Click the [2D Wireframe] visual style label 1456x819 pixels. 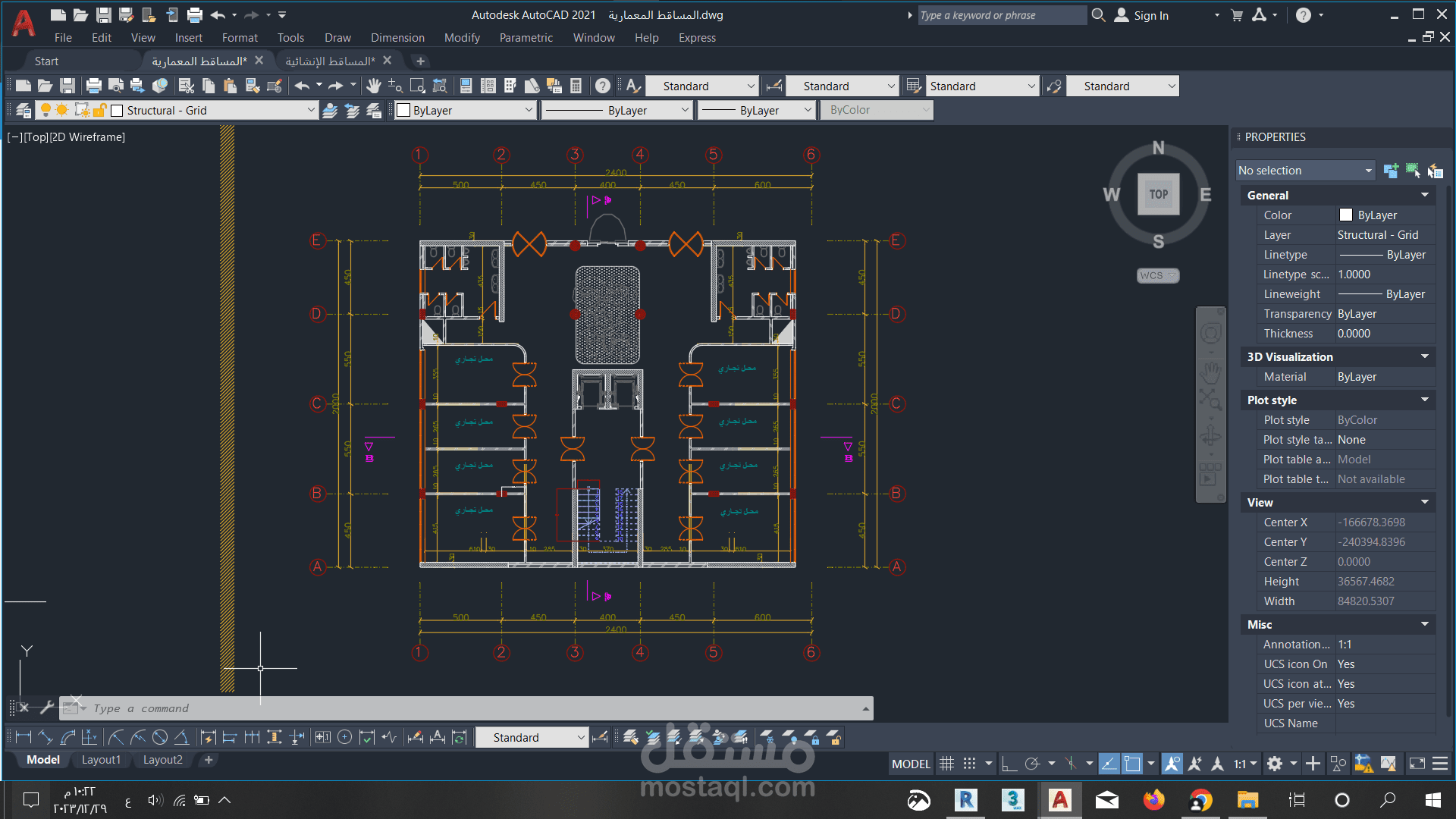click(88, 137)
